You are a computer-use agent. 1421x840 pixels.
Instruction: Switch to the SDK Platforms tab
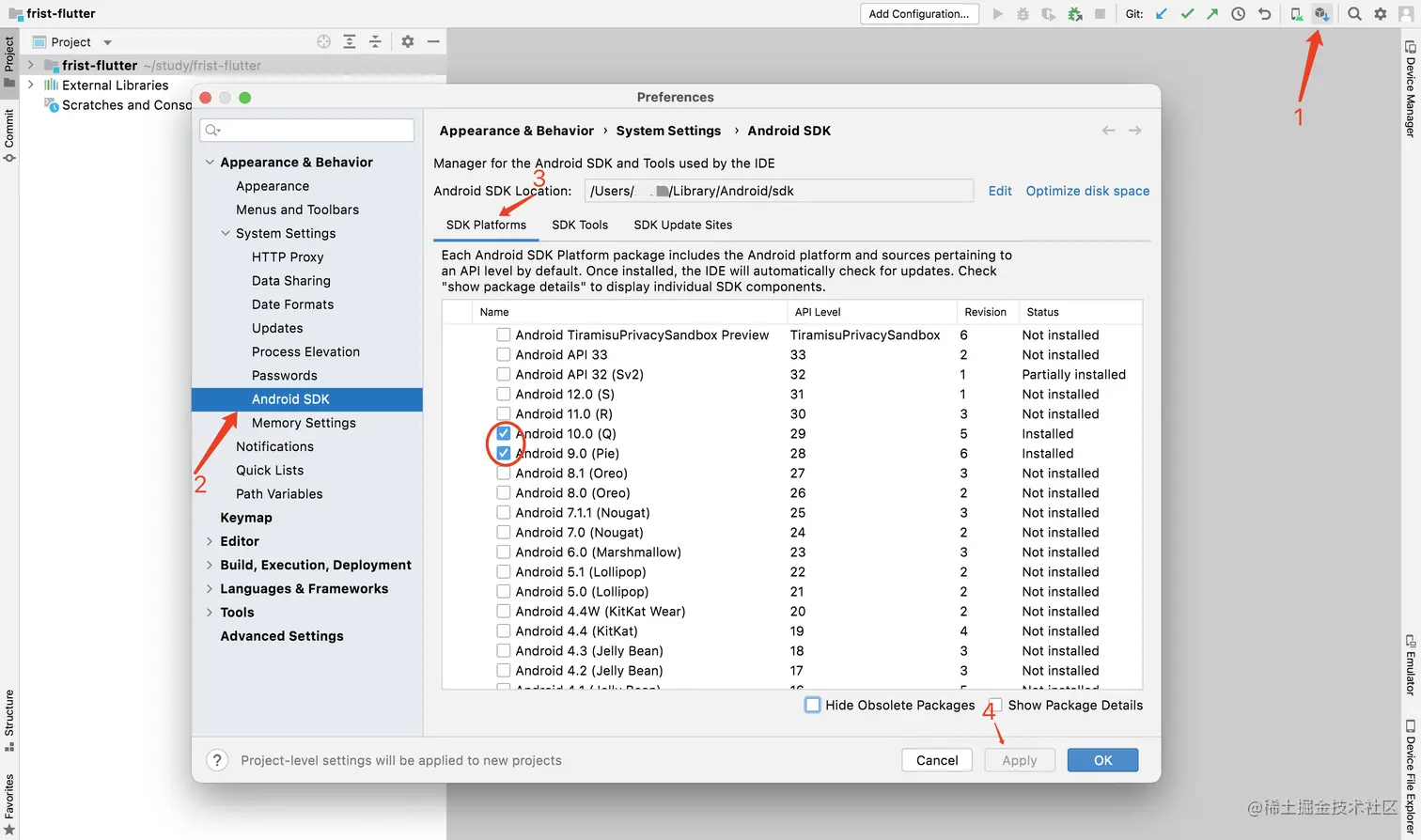486,225
